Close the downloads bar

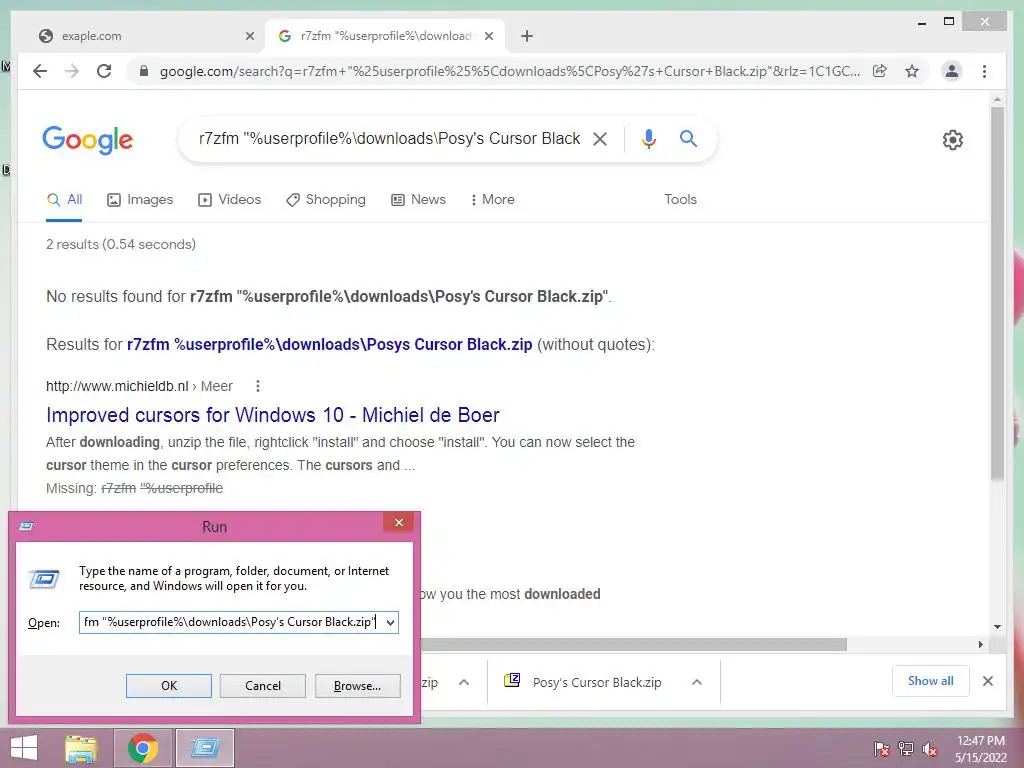pos(987,681)
